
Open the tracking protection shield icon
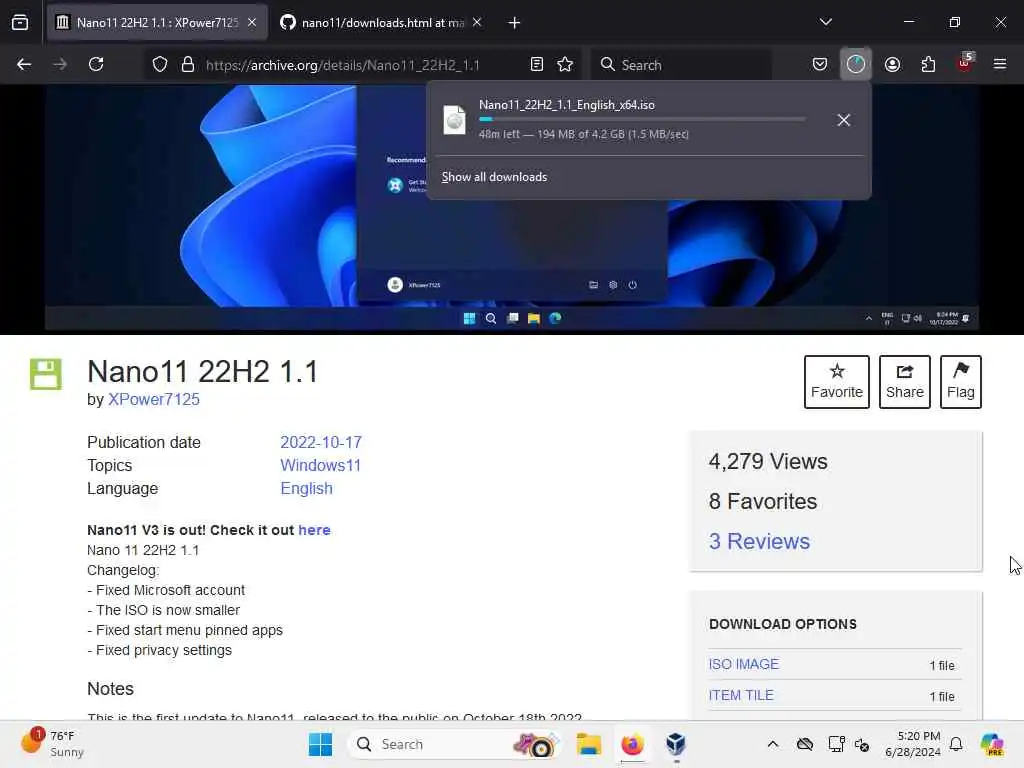(x=160, y=64)
